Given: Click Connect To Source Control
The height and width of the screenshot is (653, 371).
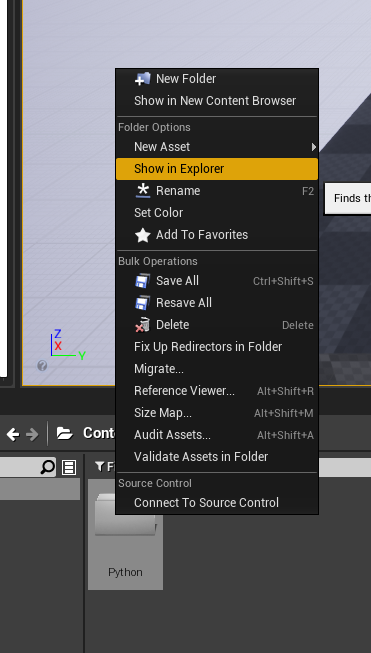Looking at the screenshot, I should pos(217,503).
